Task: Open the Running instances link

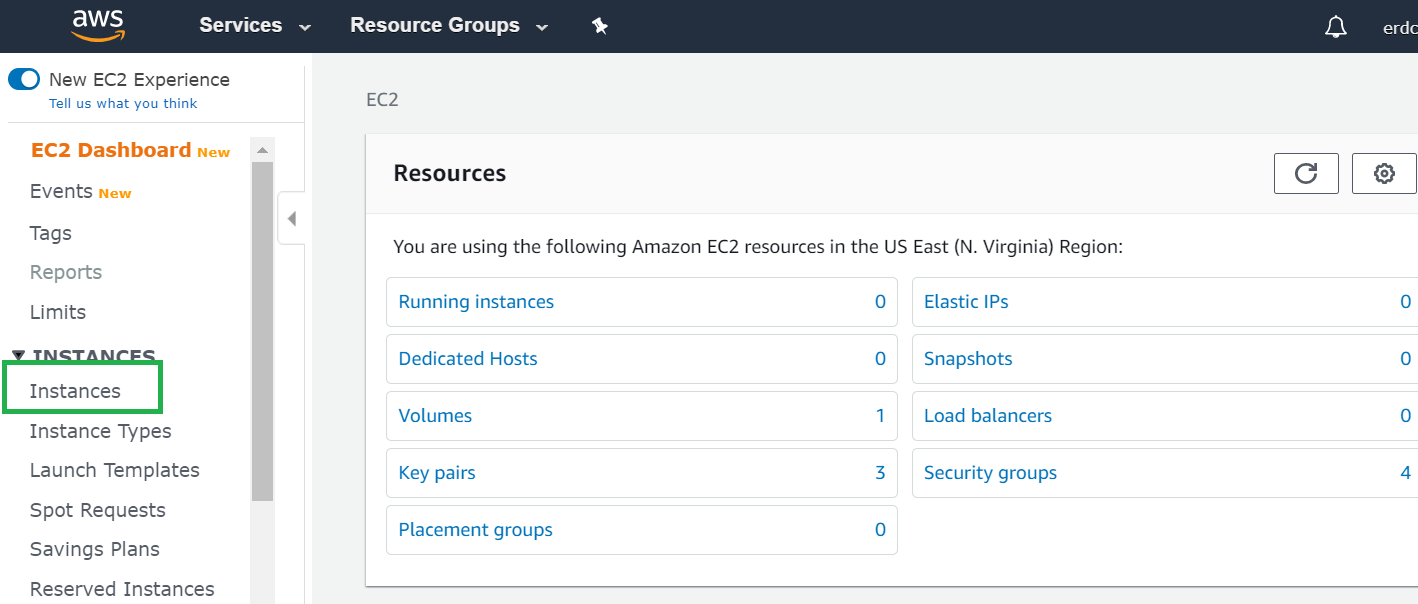Action: pos(476,302)
